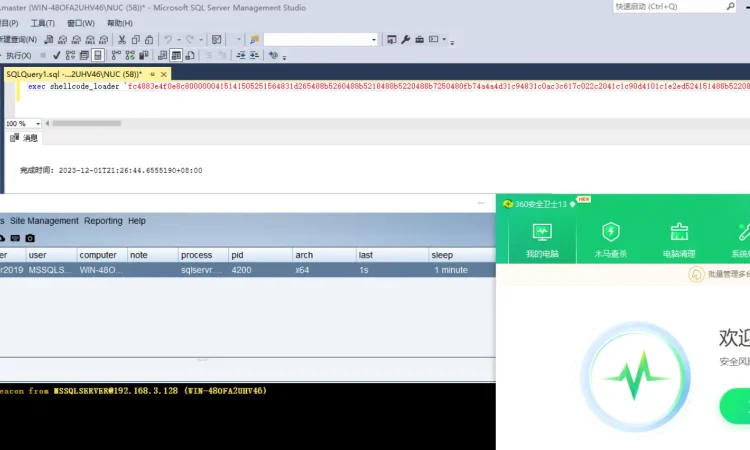Image resolution: width=750 pixels, height=450 pixels.
Task: Close the SQLQuery1.sql tab
Action: (164, 74)
